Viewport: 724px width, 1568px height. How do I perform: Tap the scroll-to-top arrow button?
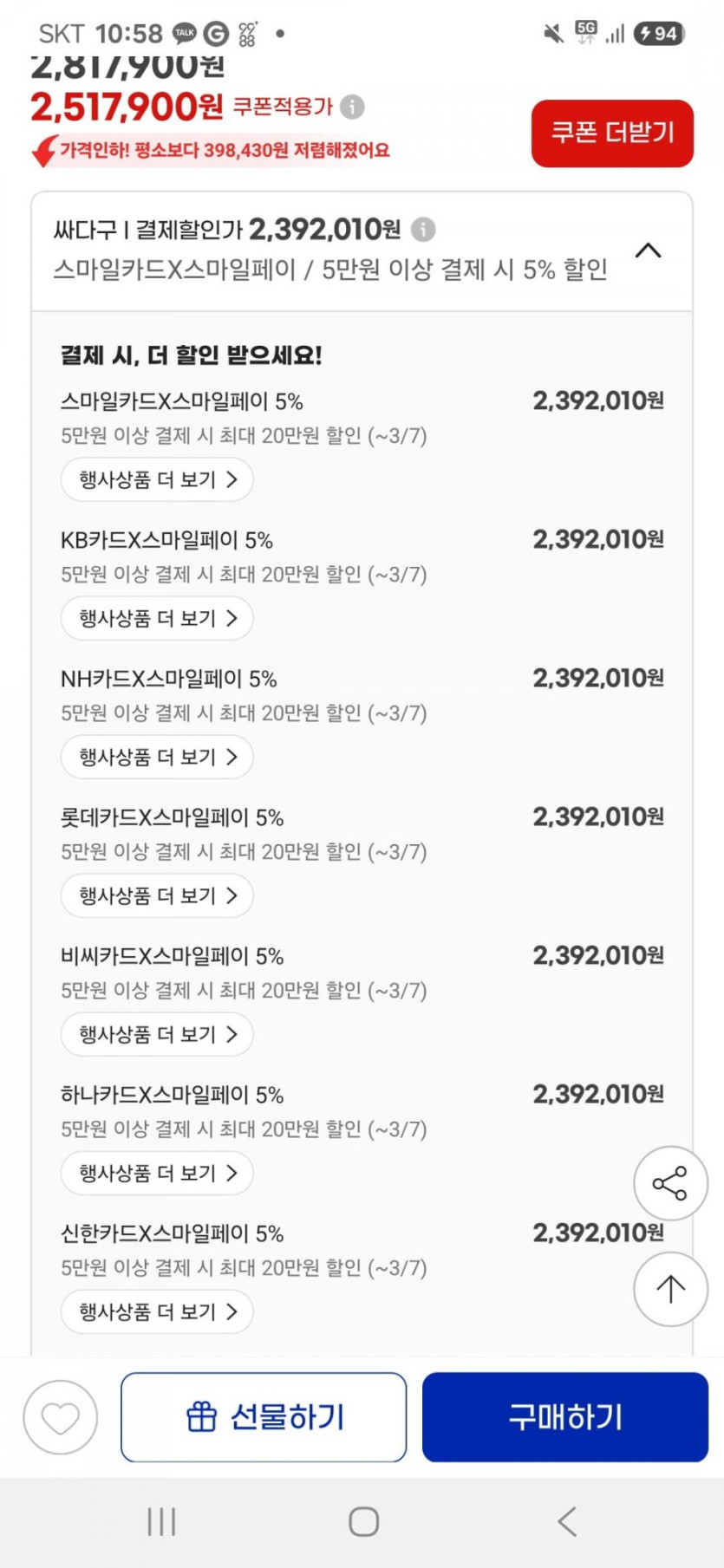(x=670, y=1289)
